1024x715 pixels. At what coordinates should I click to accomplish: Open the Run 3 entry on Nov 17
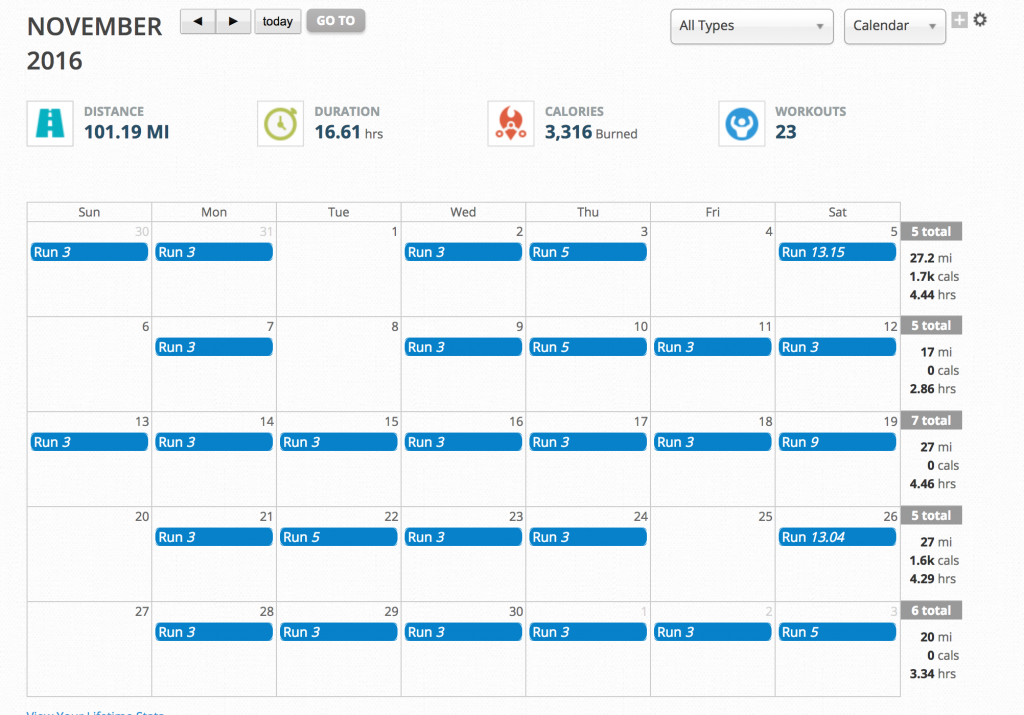tap(588, 442)
